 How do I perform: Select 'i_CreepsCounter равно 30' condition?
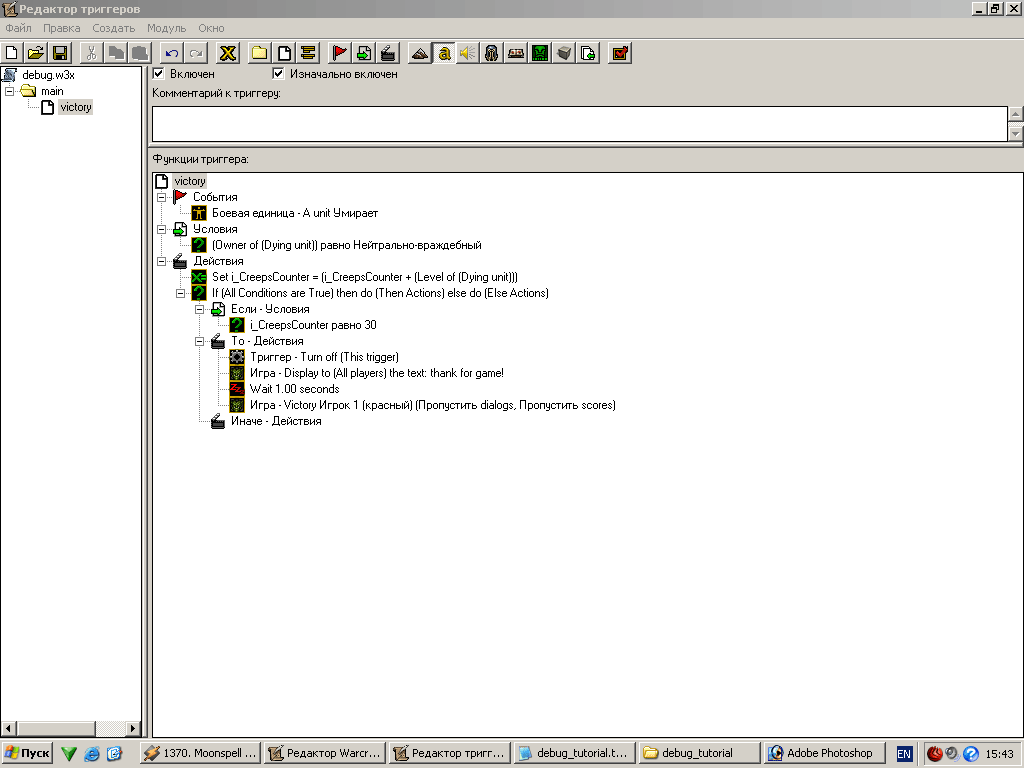313,325
